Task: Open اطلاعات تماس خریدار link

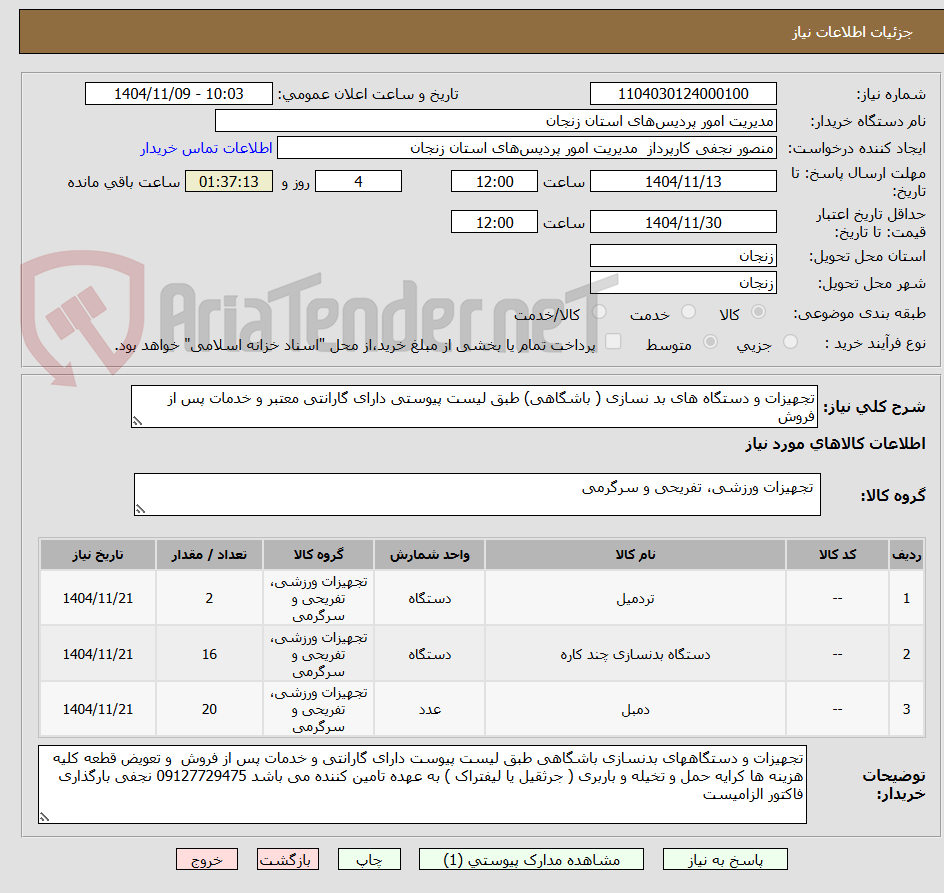Action: 206,148
